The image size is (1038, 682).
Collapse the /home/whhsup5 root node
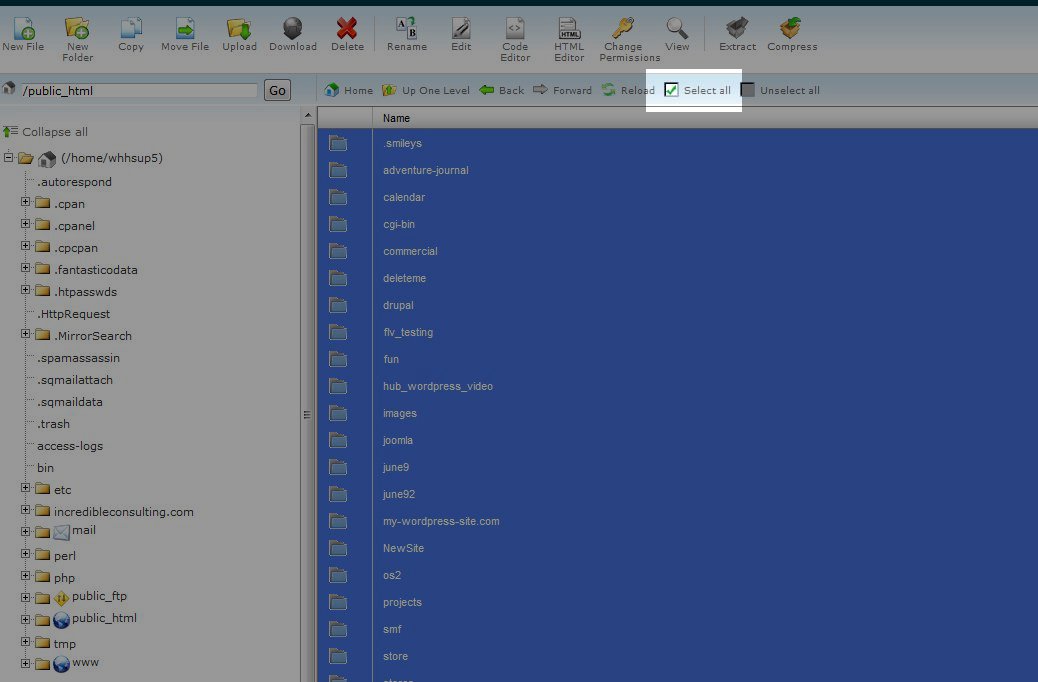[9, 158]
